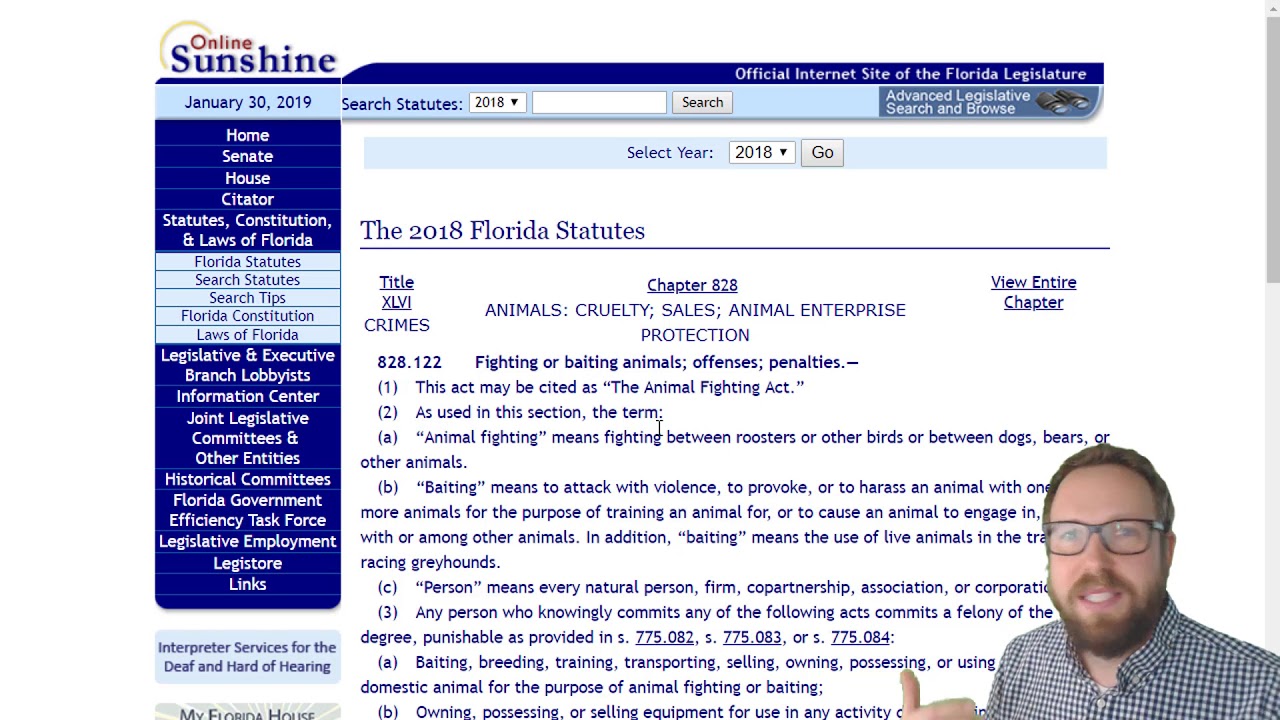Click the 'CRIMES' title text
1280x720 pixels.
click(396, 325)
